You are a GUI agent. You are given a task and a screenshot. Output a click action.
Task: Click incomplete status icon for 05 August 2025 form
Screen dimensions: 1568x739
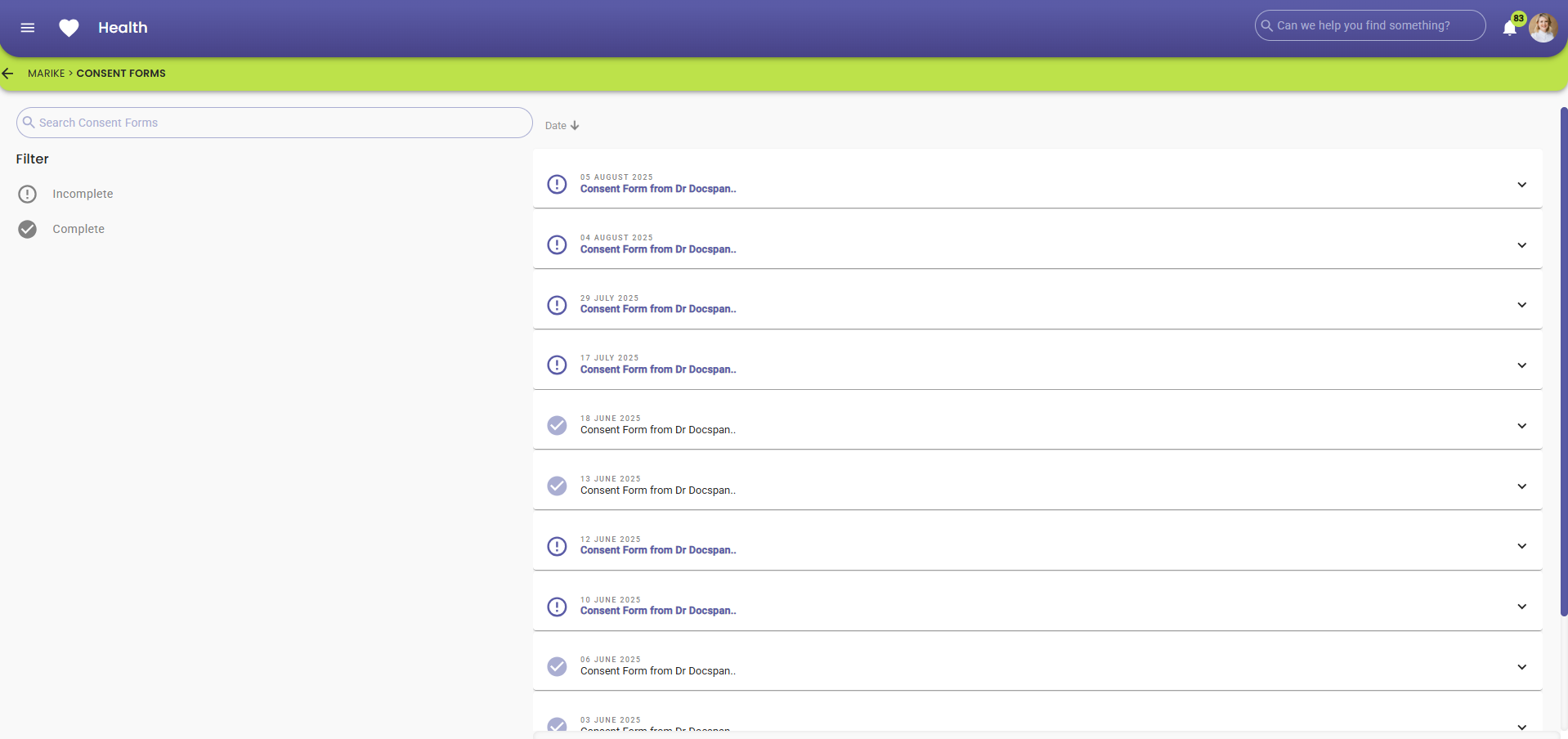pyautogui.click(x=557, y=184)
